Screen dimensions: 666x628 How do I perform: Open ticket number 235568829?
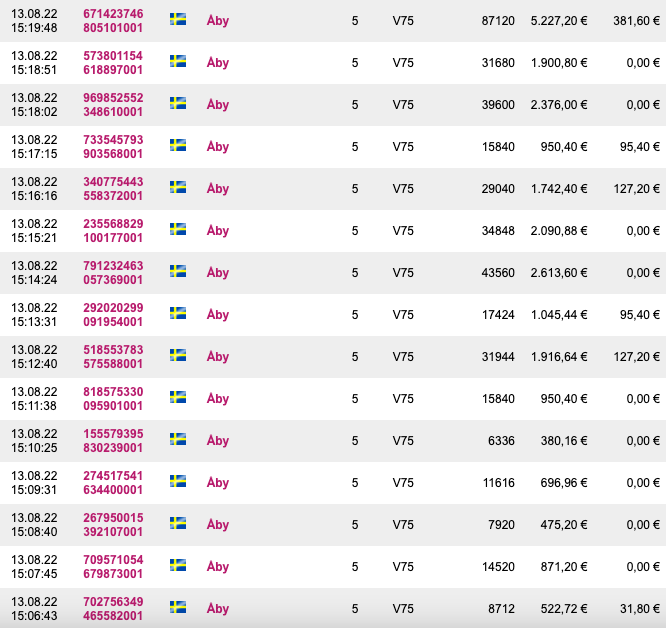[113, 224]
